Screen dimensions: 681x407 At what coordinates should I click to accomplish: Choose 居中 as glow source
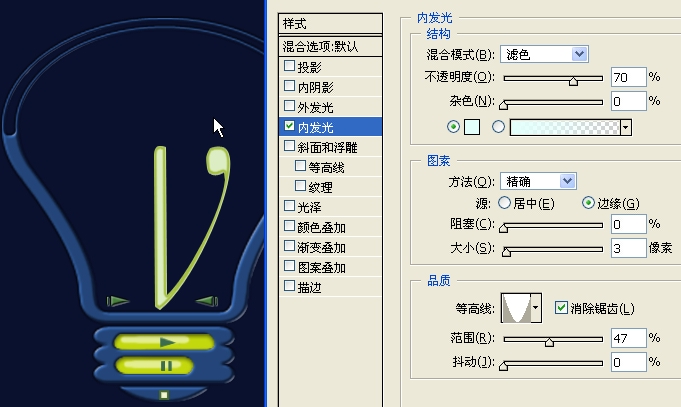coord(504,203)
